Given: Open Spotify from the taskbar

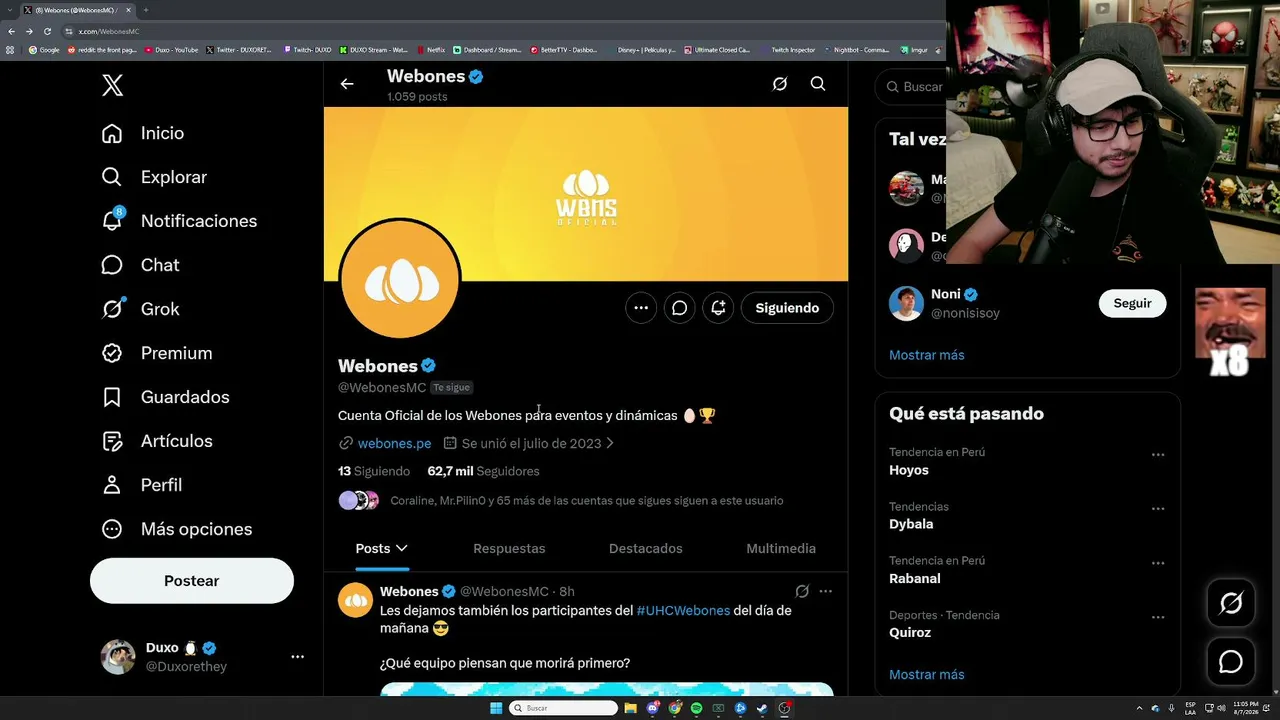Looking at the screenshot, I should pyautogui.click(x=696, y=708).
